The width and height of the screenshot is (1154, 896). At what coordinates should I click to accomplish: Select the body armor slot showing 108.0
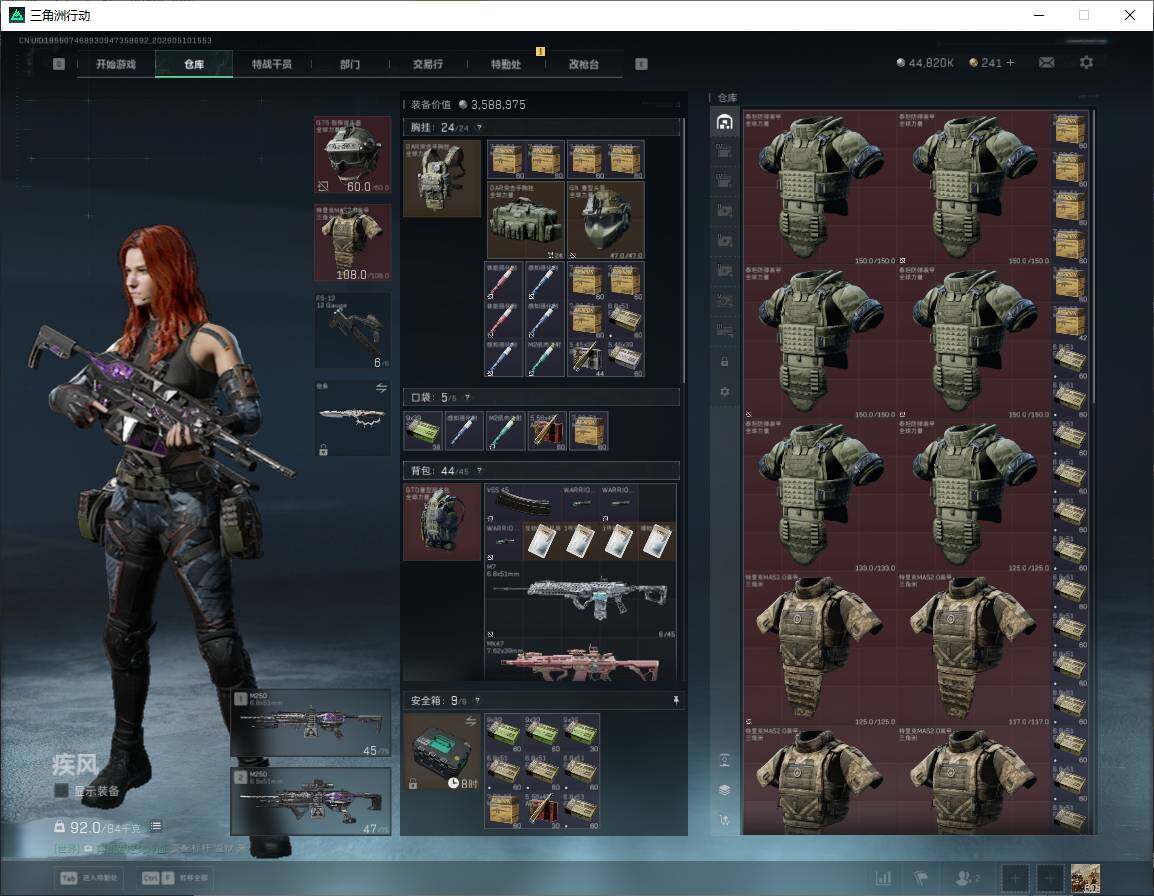click(353, 242)
